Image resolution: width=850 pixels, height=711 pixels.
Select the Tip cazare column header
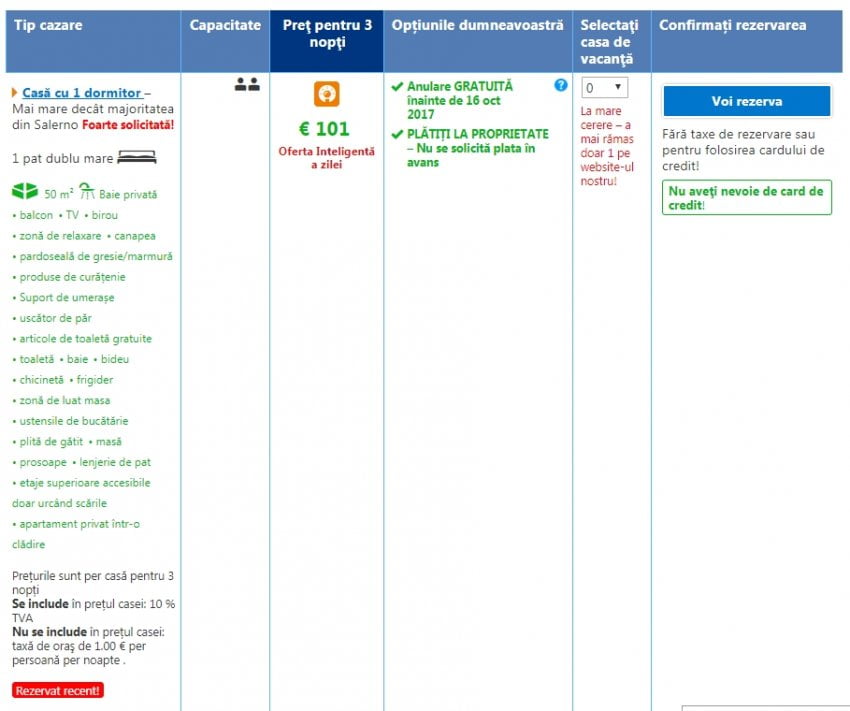pyautogui.click(x=48, y=25)
